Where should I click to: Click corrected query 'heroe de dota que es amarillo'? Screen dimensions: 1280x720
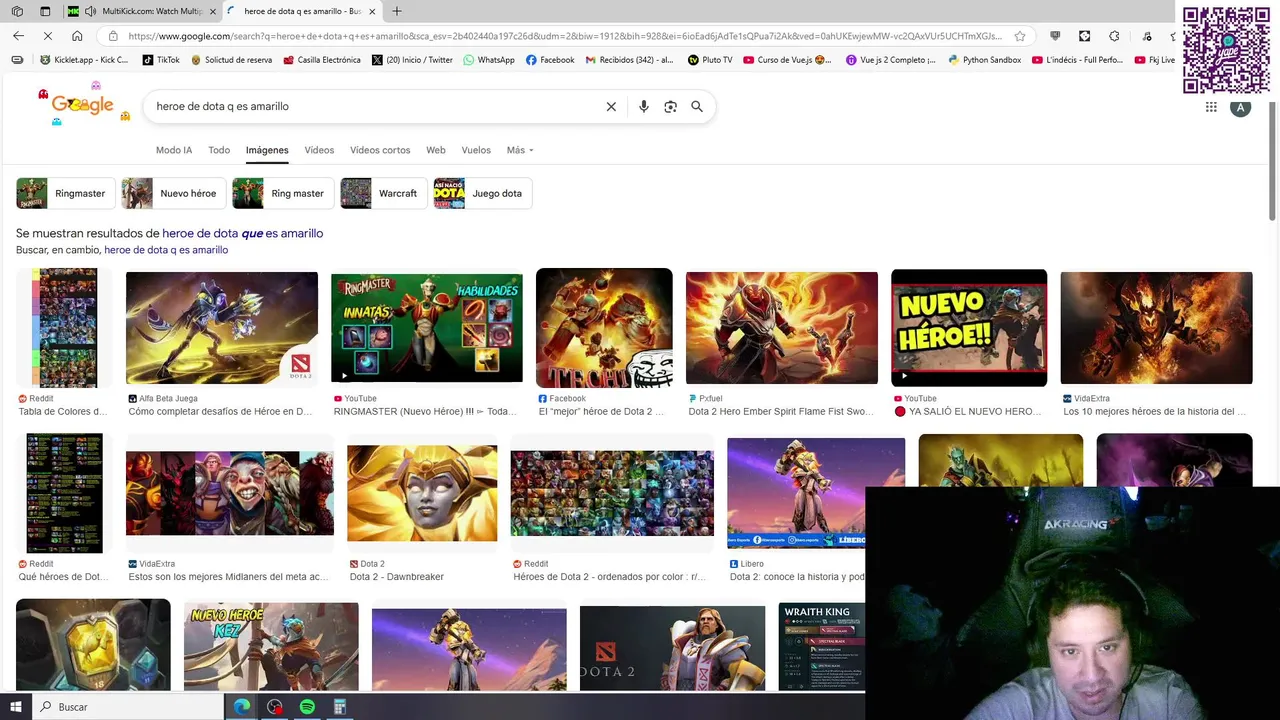coord(243,233)
